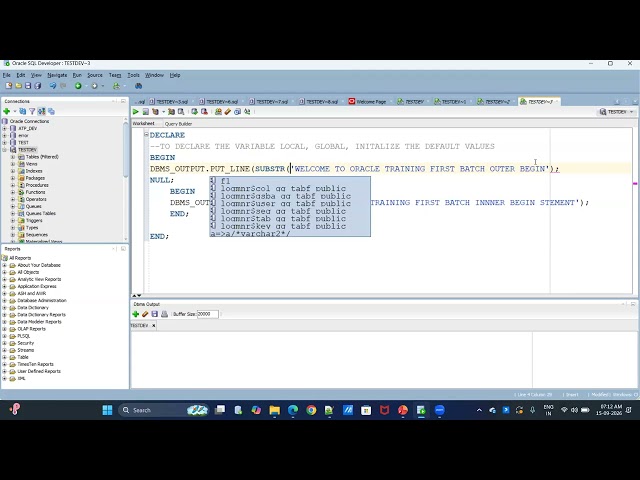The image size is (640, 480).
Task: Click the SQL History icon in worksheet toolbar
Action: 238,111
